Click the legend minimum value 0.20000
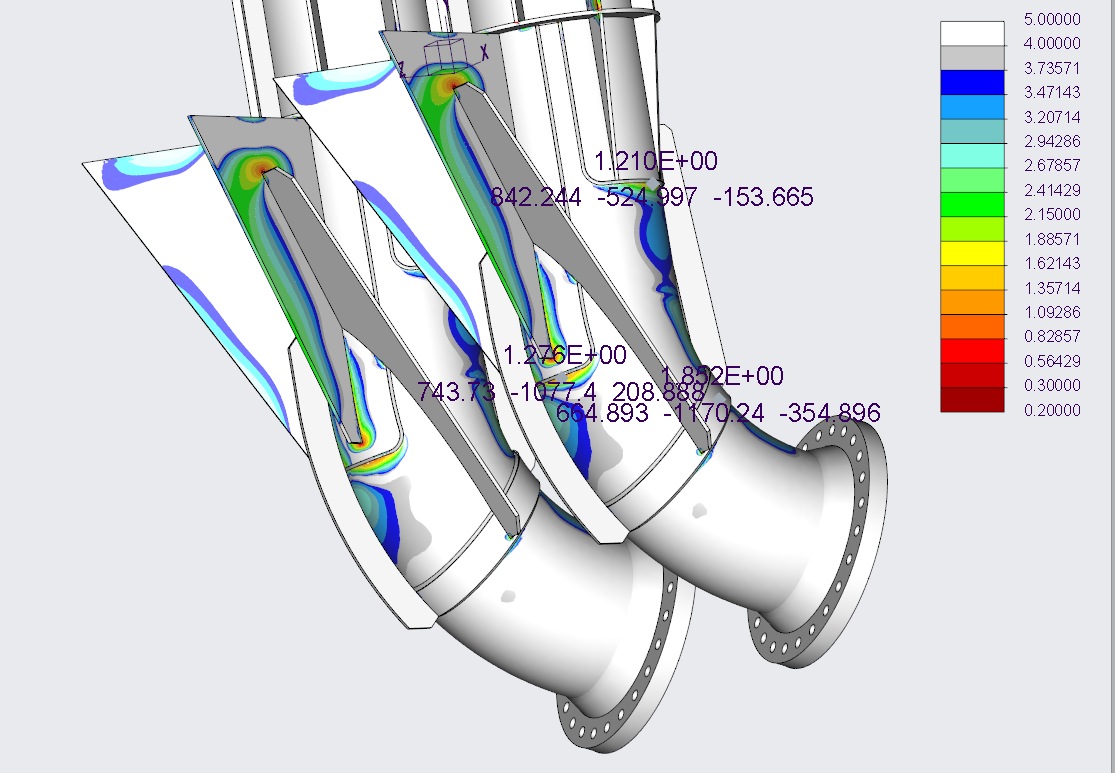Image resolution: width=1115 pixels, height=773 pixels. pos(1052,410)
